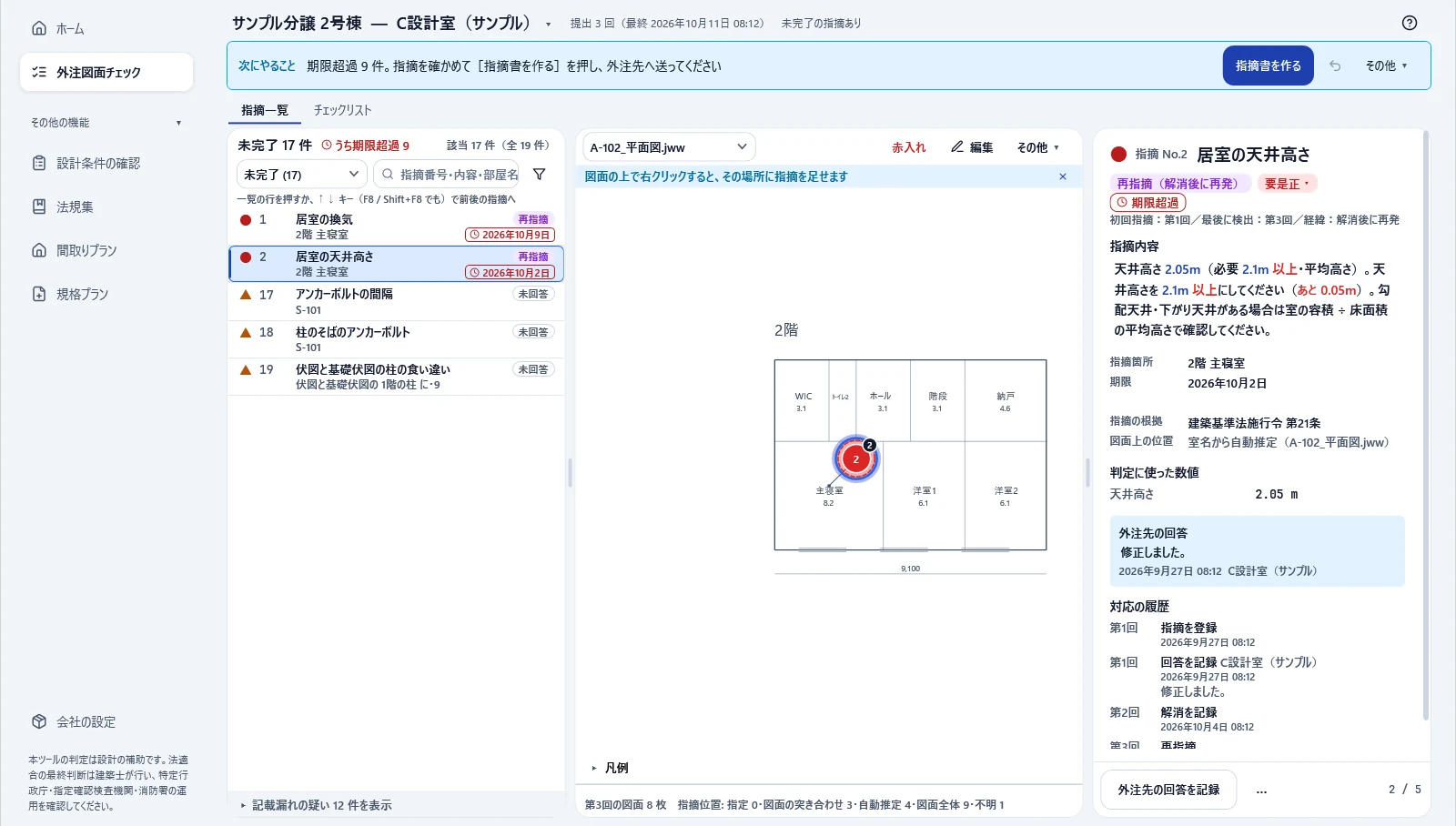Image resolution: width=1456 pixels, height=826 pixels.
Task: Open the 要是正 status dropdown tag
Action: point(1287,184)
